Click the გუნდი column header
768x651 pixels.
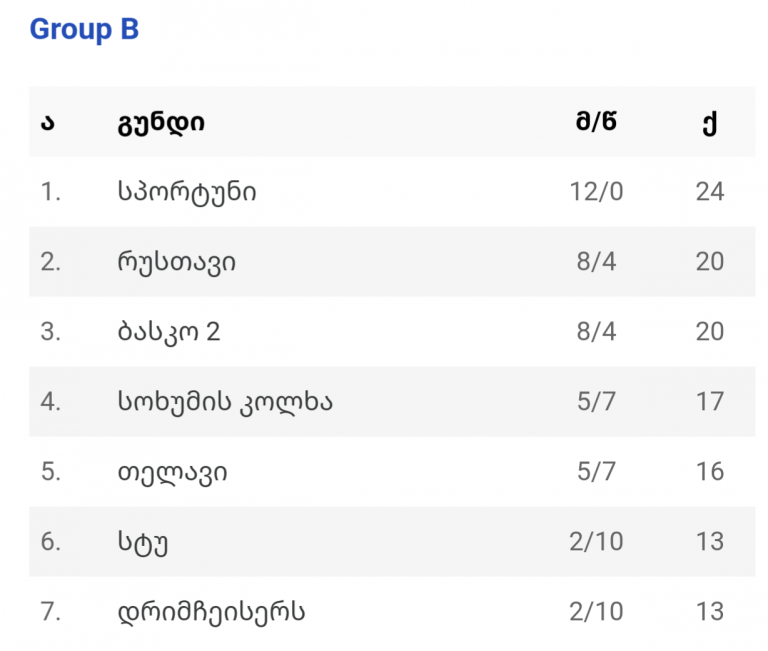[161, 122]
